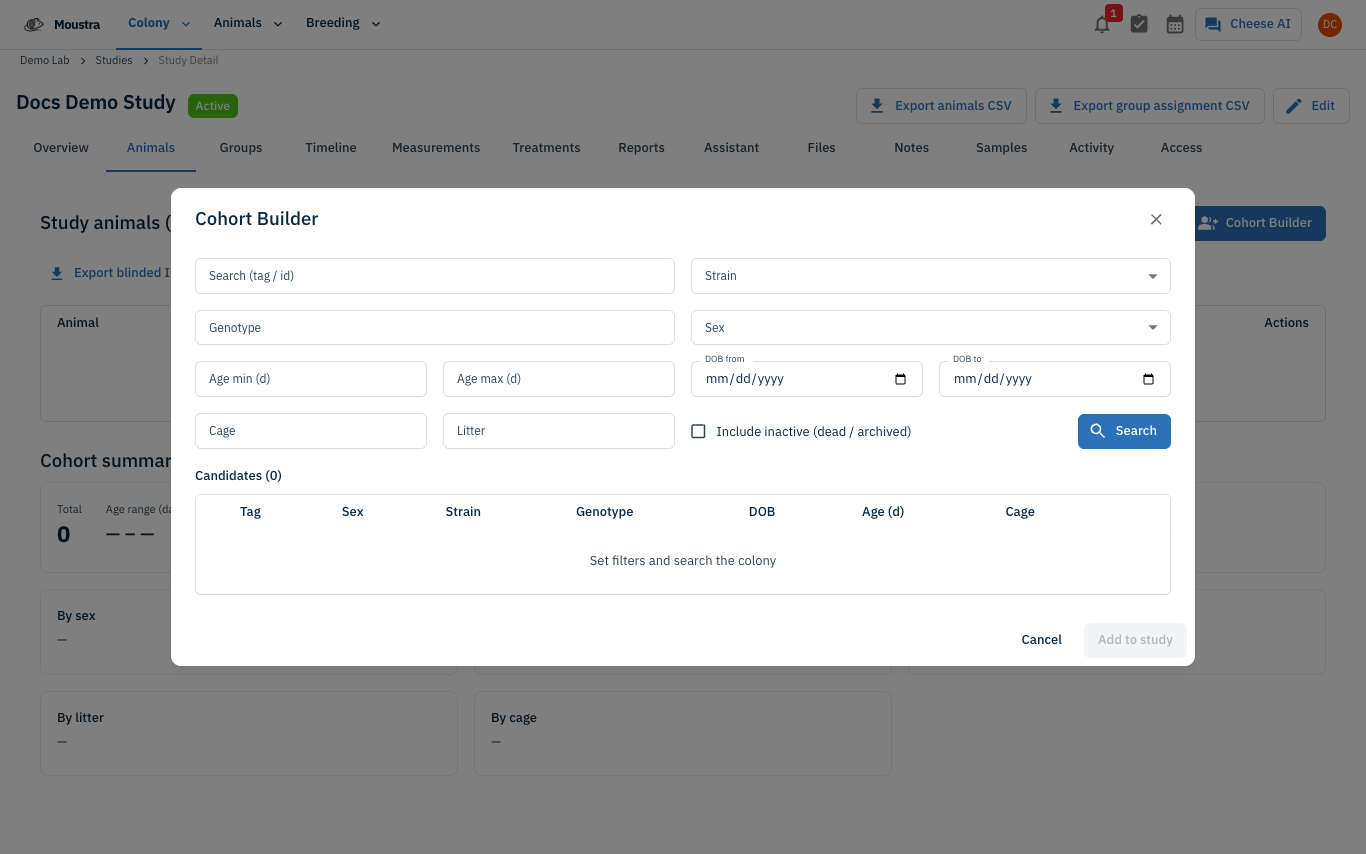Open the DC user avatar
This screenshot has height=854, width=1366.
[x=1329, y=24]
